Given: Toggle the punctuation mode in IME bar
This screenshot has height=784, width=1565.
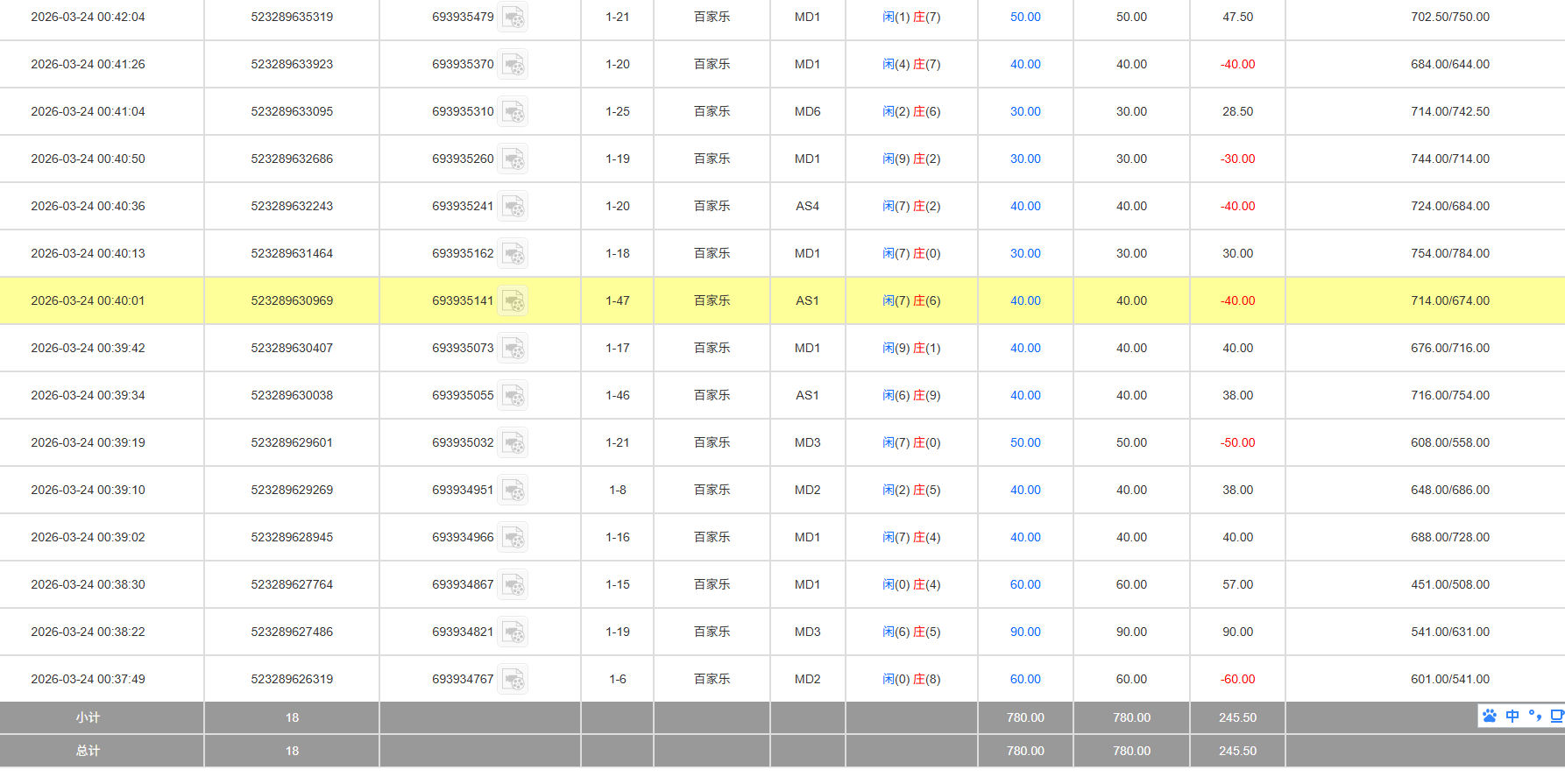Looking at the screenshot, I should pos(1534,716).
